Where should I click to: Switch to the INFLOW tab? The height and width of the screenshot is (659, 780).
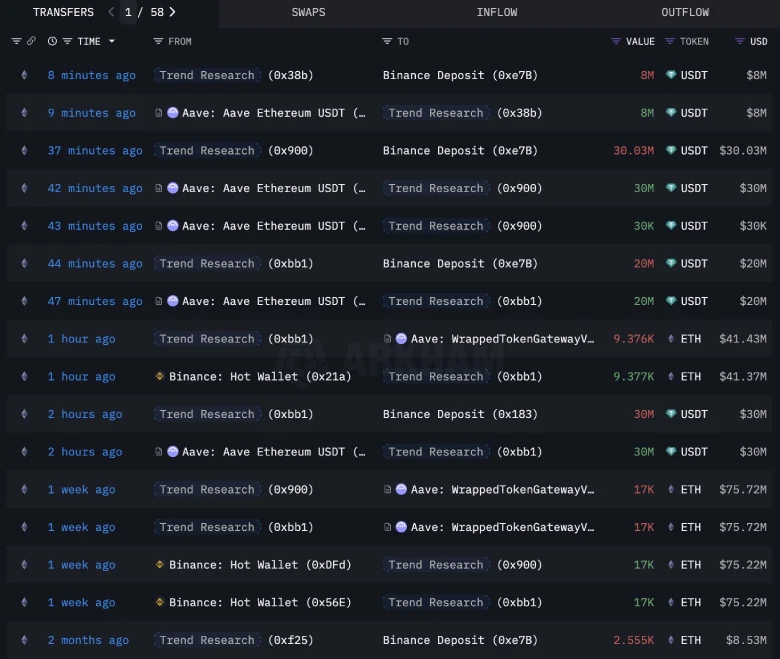pos(497,12)
